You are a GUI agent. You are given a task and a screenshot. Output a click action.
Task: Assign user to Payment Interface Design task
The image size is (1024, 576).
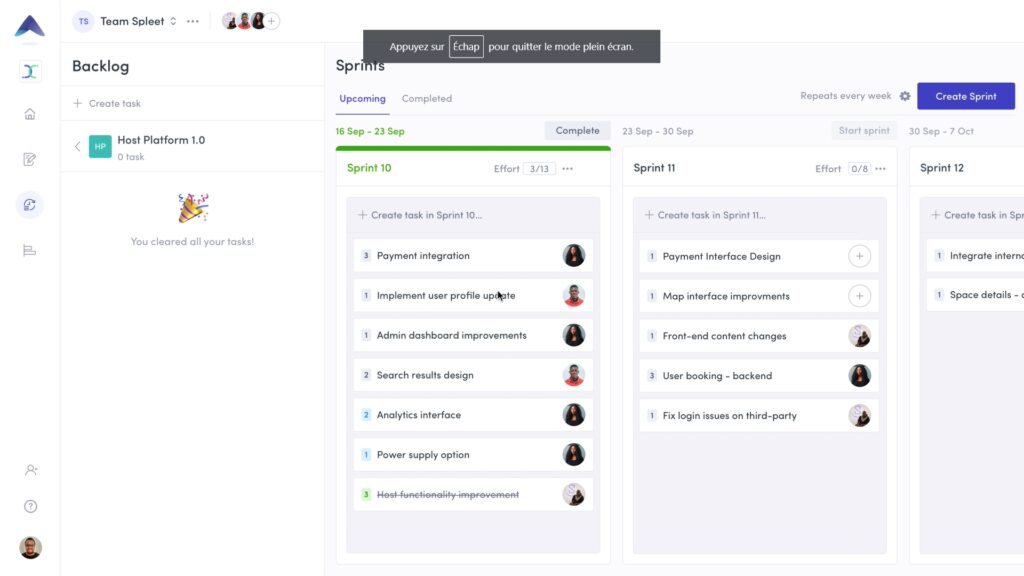(859, 256)
